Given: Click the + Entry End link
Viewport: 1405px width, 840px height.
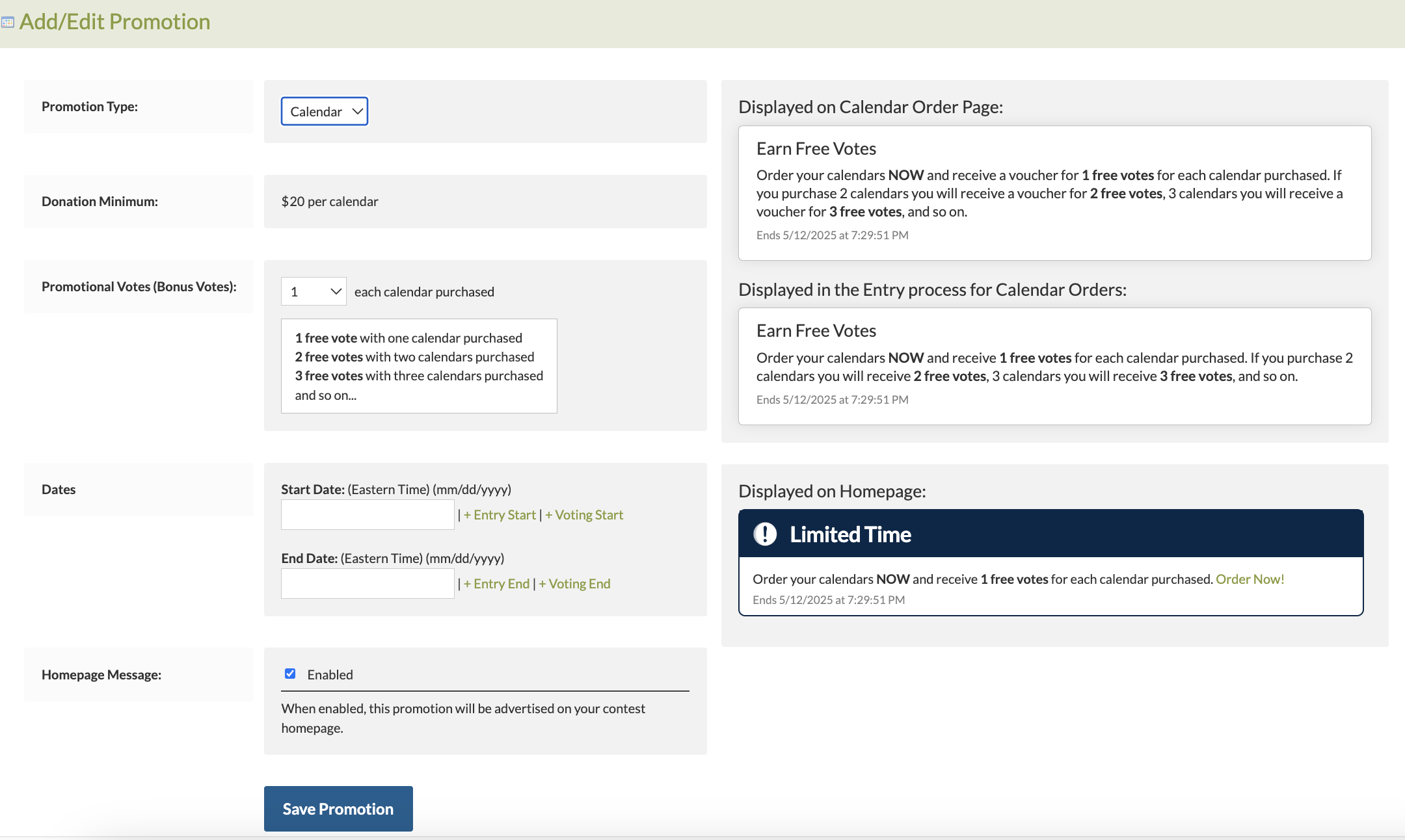Looking at the screenshot, I should pyautogui.click(x=496, y=584).
